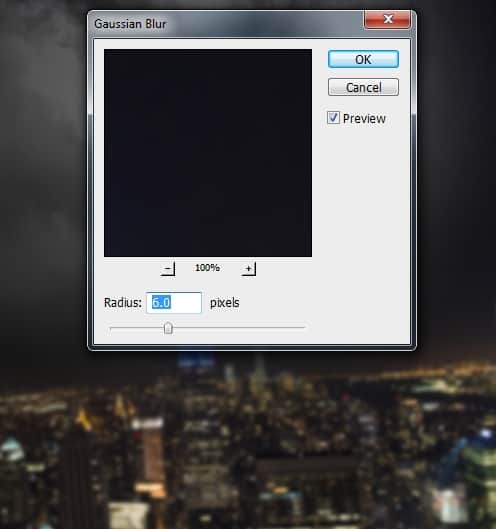Image resolution: width=496 pixels, height=529 pixels.
Task: Click the pixels unit label
Action: click(225, 303)
